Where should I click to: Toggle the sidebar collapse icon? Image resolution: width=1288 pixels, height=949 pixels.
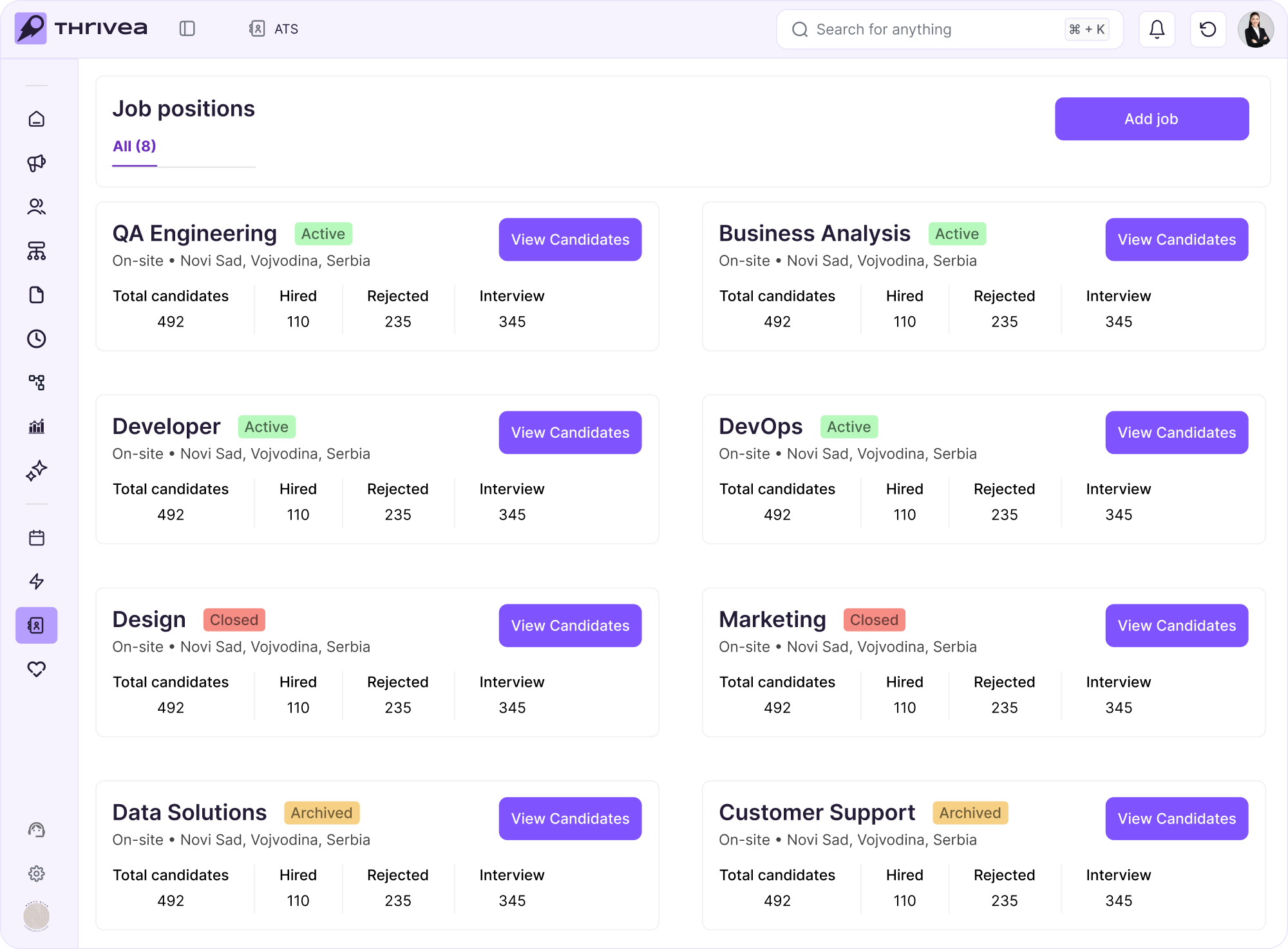(187, 28)
